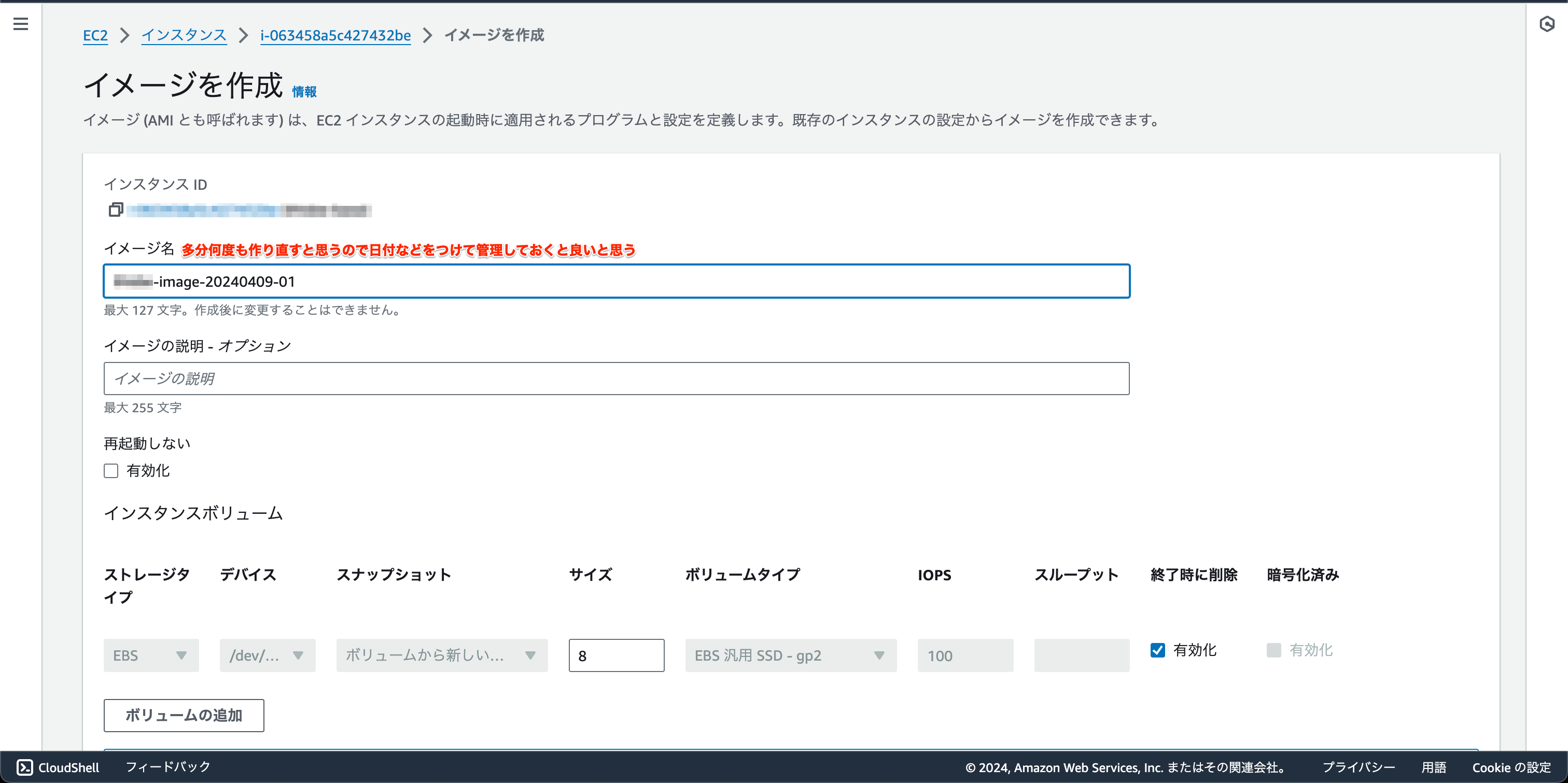Open the Amazon Q assistant hexagon icon
This screenshot has width=1568, height=783.
pos(1547,25)
